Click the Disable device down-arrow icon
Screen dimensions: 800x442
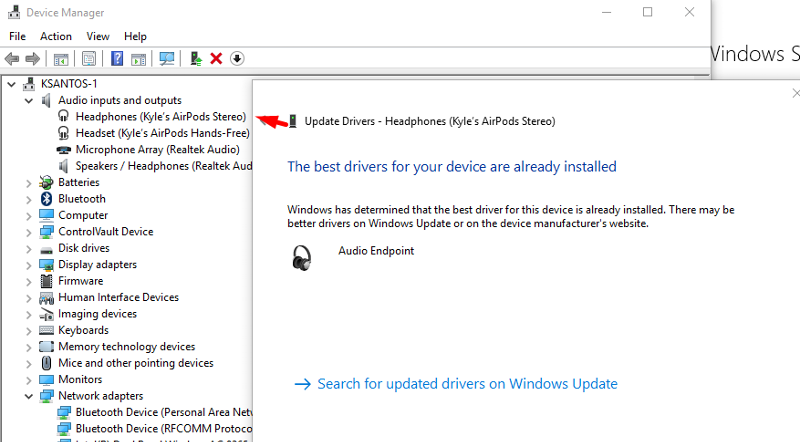pyautogui.click(x=237, y=59)
